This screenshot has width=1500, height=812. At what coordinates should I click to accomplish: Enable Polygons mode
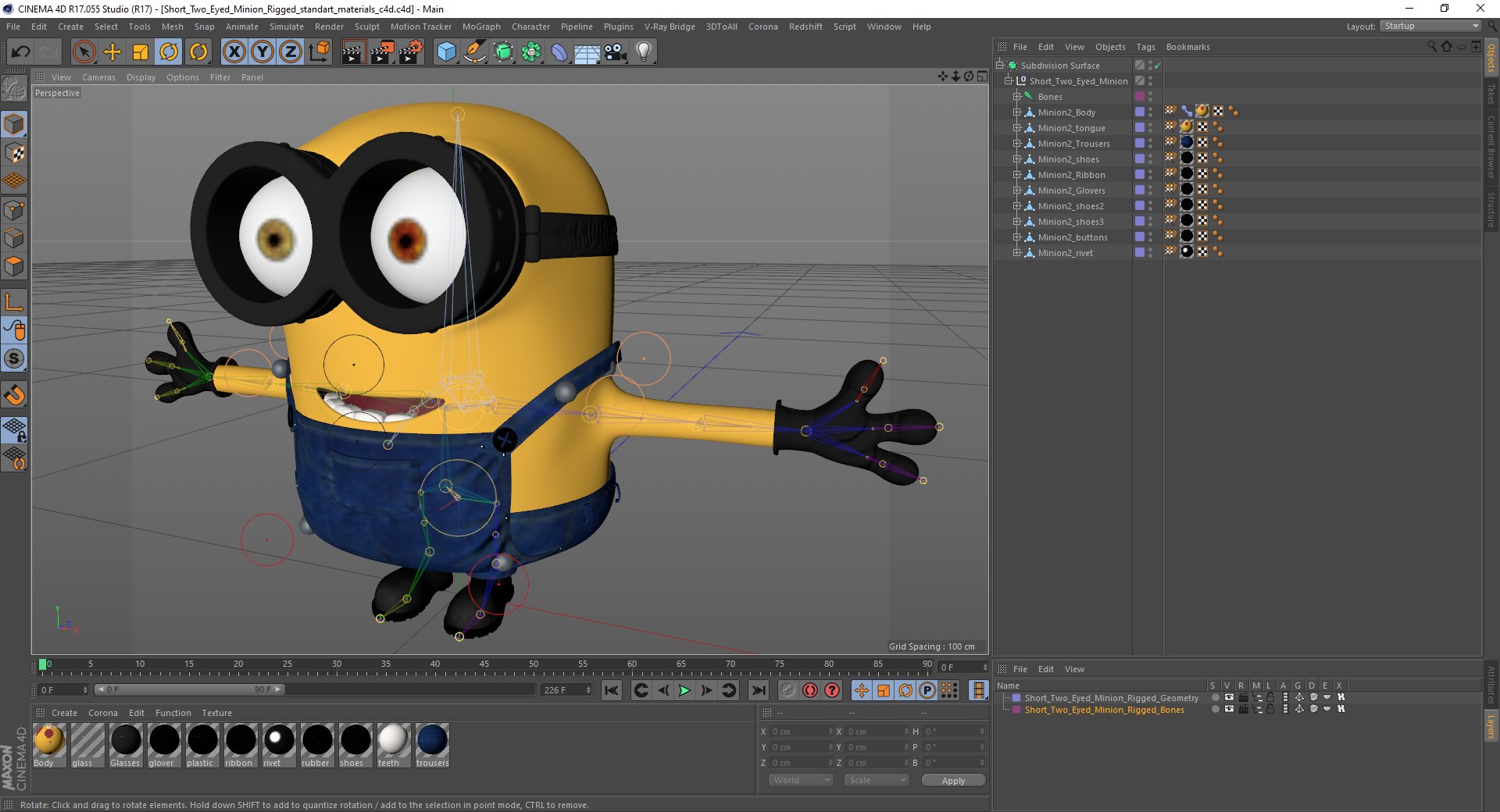click(x=14, y=266)
